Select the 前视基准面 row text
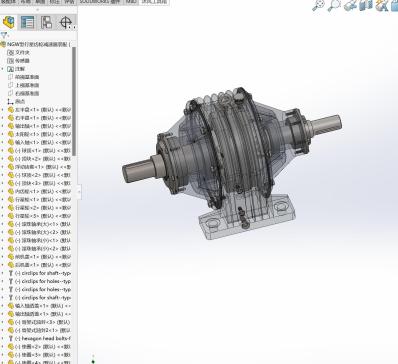The image size is (398, 364). tap(27, 77)
